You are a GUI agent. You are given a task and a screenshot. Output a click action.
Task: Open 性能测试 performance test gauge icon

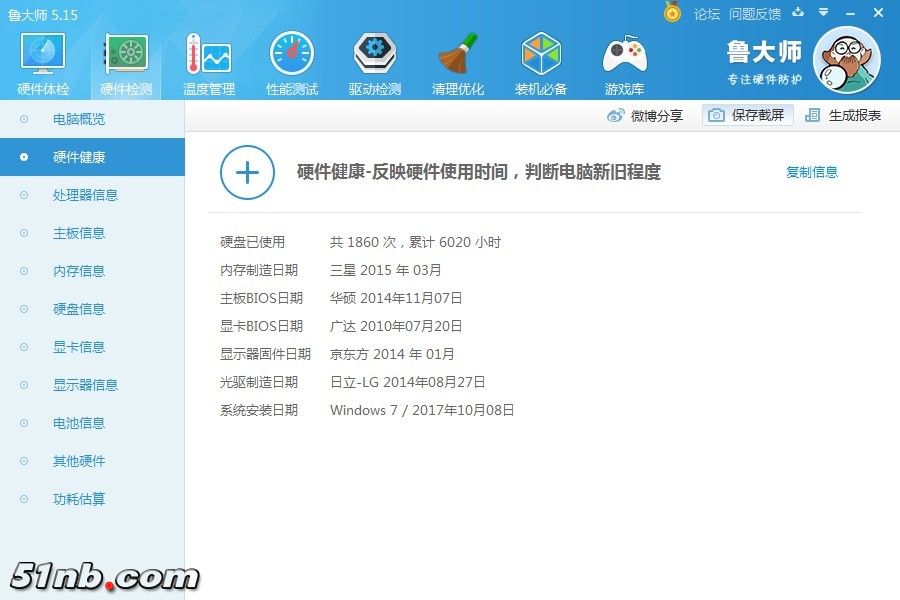(292, 53)
